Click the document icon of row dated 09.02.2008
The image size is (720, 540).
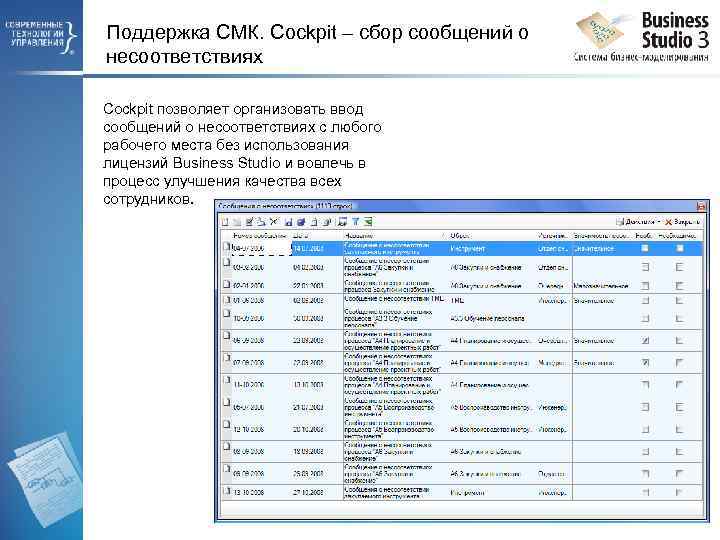[x=226, y=262]
